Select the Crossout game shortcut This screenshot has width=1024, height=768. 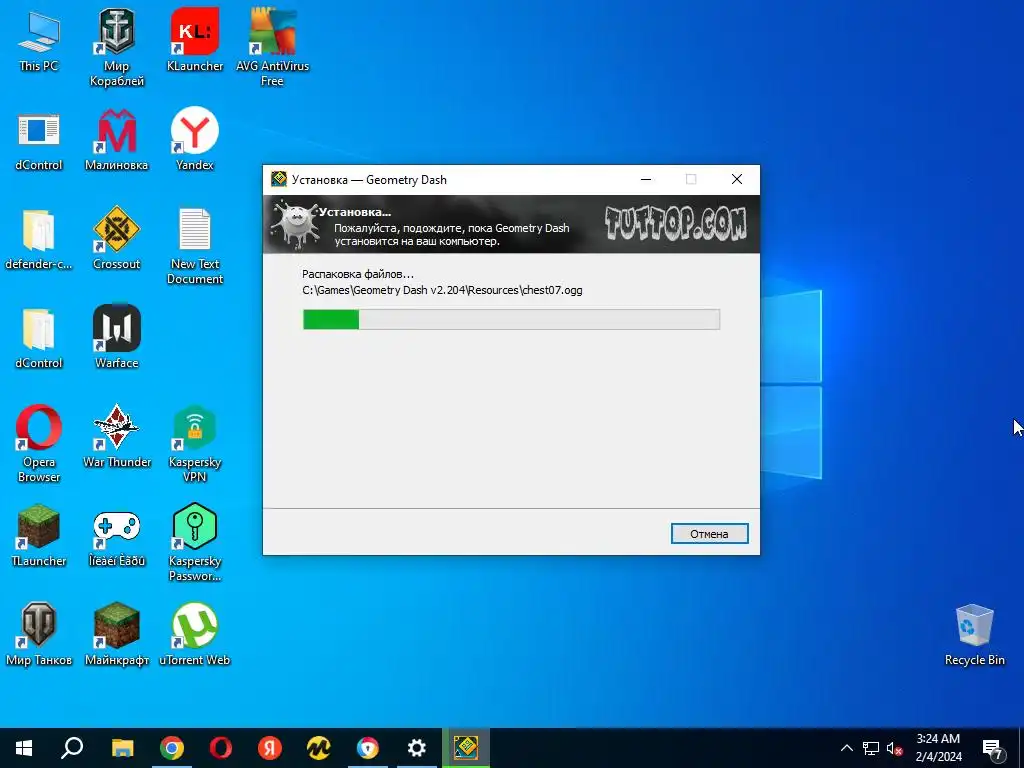tap(117, 239)
